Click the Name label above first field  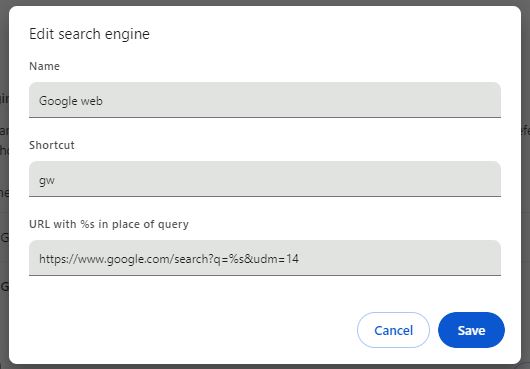click(44, 66)
